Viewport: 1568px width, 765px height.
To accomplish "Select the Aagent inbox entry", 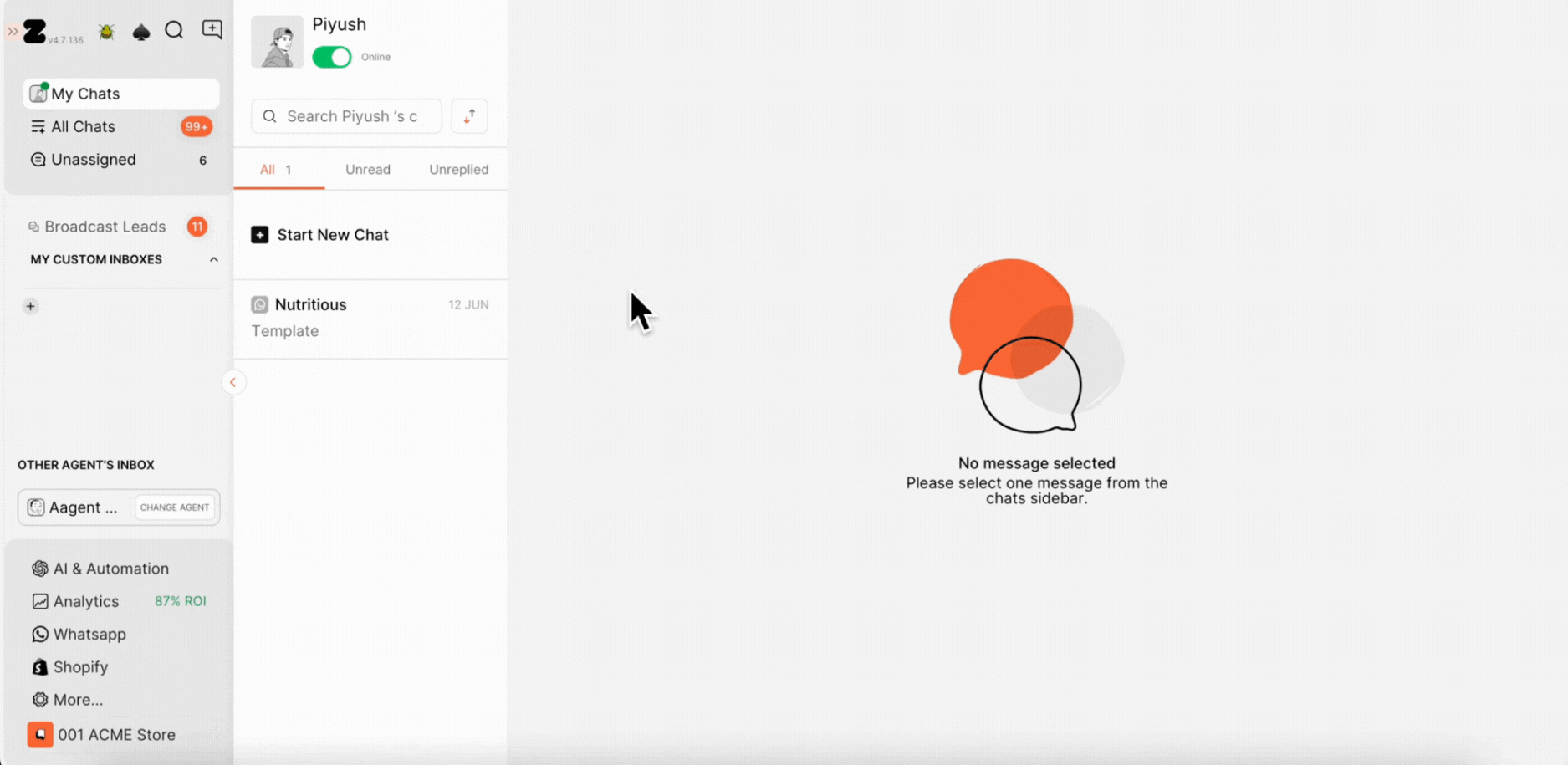I will tap(74, 507).
